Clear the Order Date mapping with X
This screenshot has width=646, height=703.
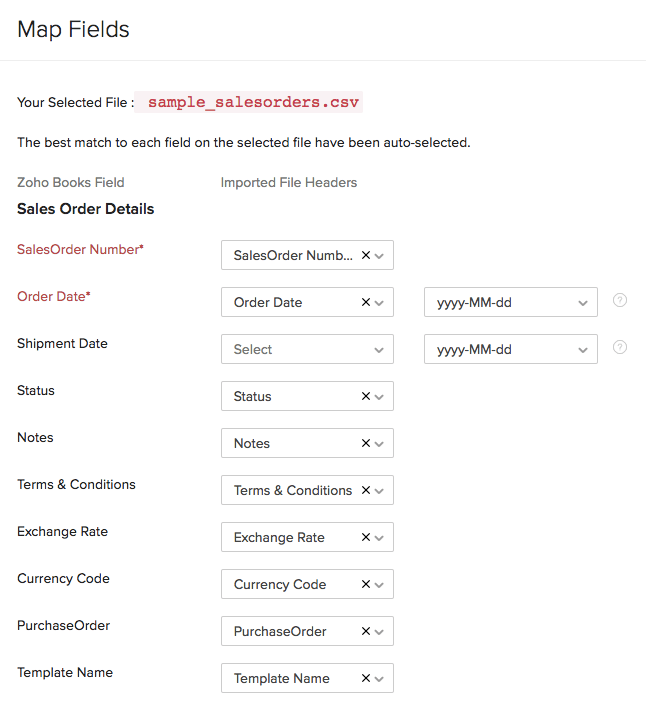click(366, 302)
